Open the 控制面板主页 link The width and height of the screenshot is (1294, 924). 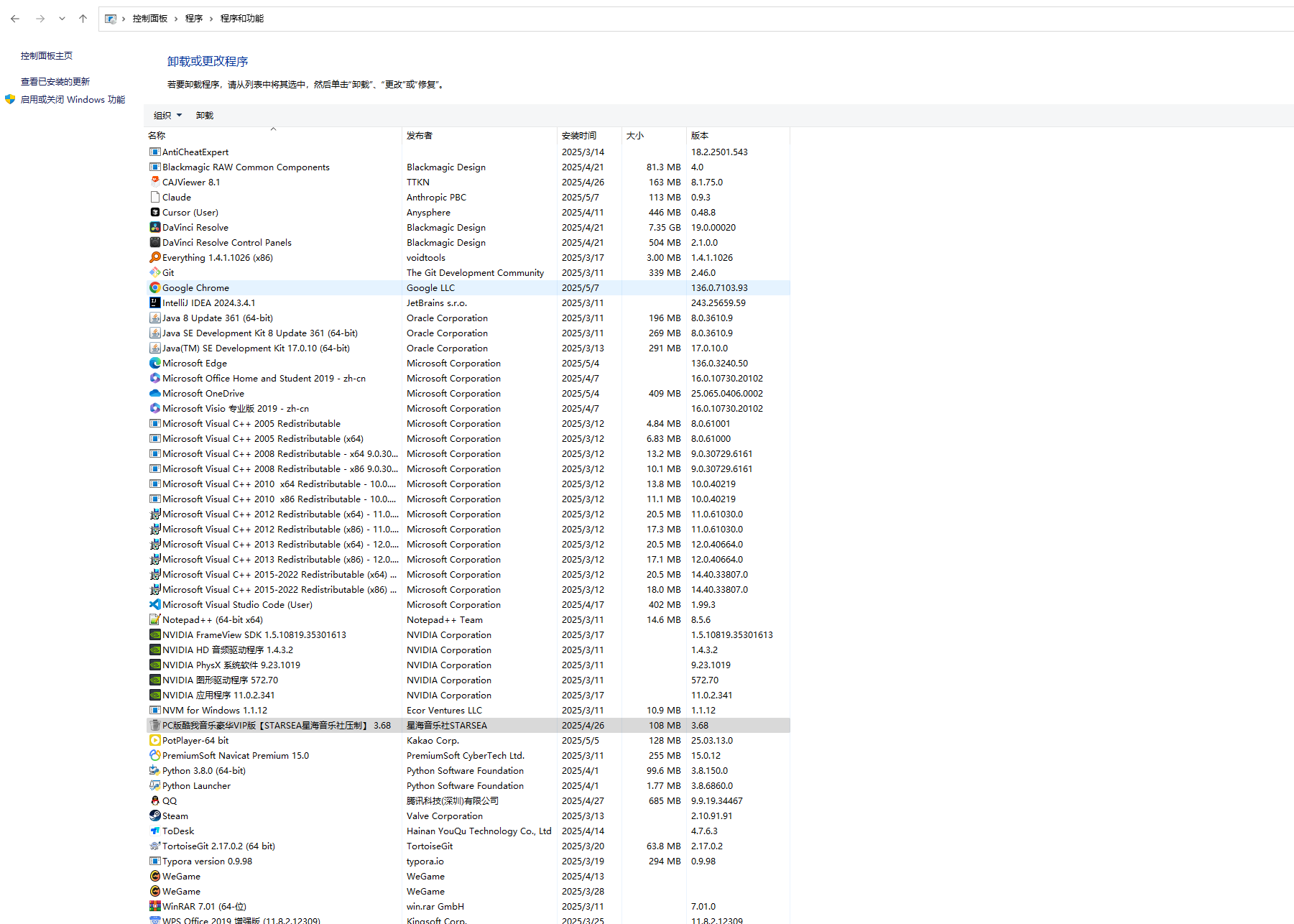(47, 56)
